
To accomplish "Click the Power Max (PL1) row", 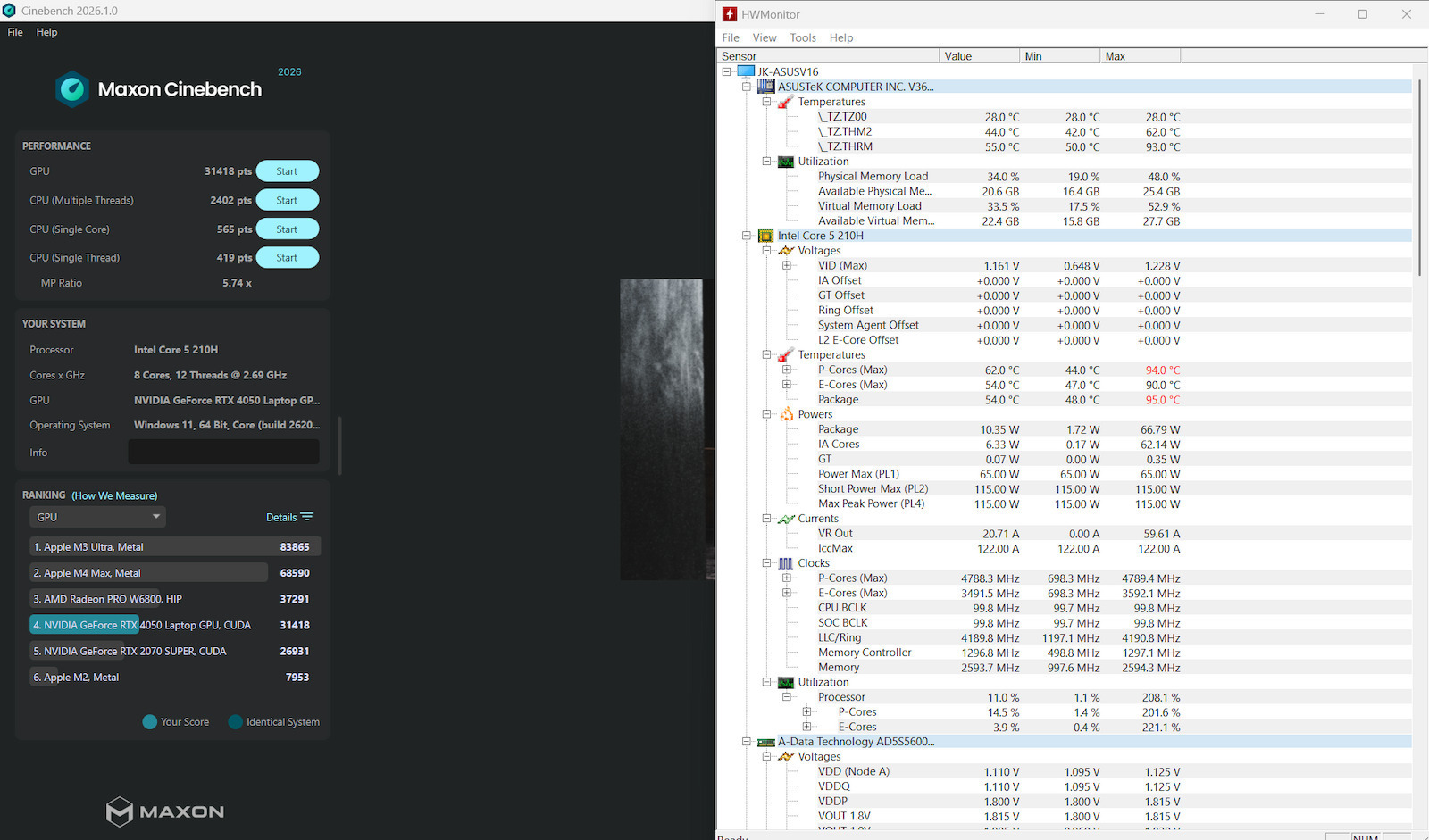I will coord(1065,474).
